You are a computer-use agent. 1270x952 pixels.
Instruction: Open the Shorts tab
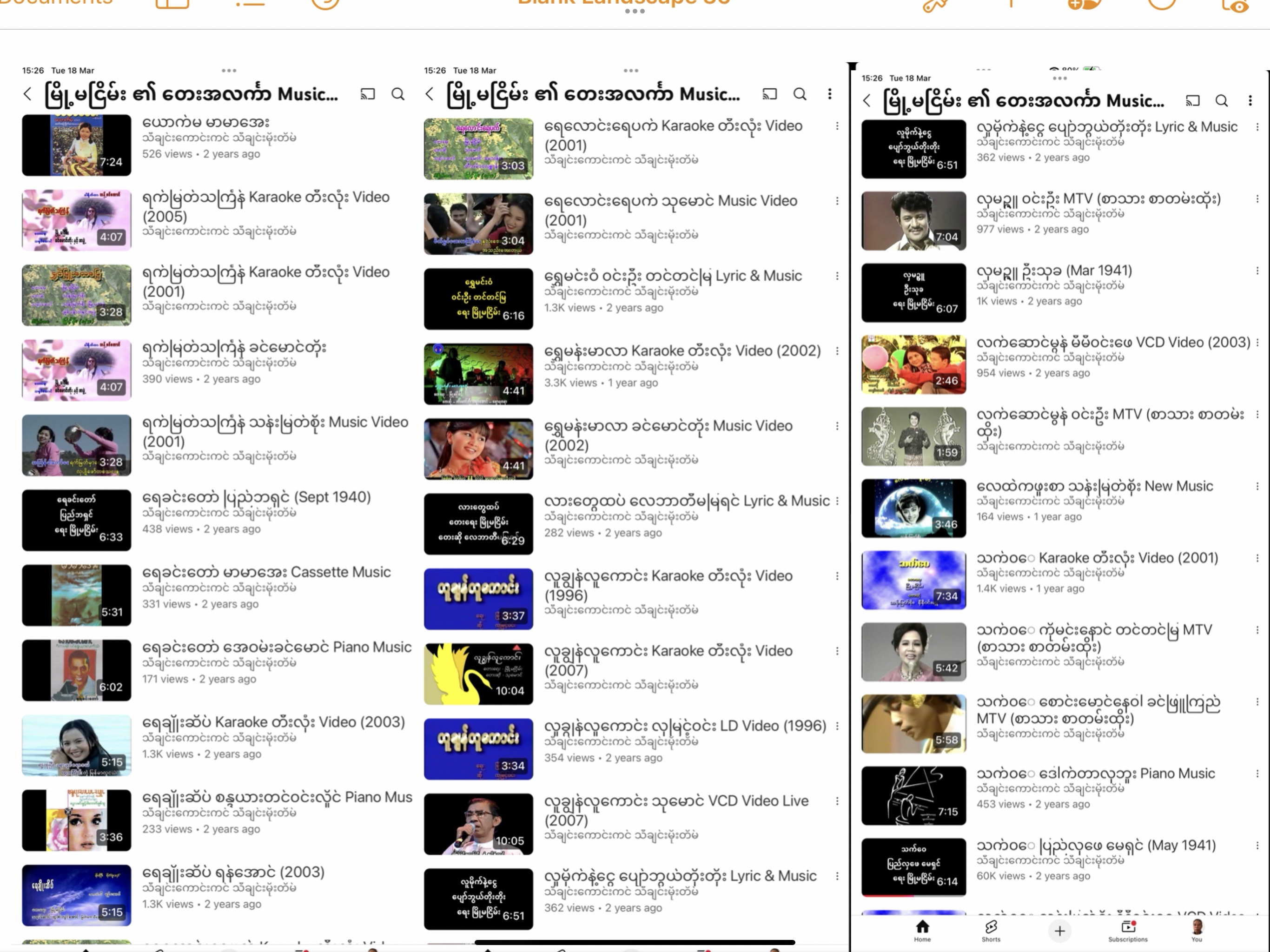point(991,931)
